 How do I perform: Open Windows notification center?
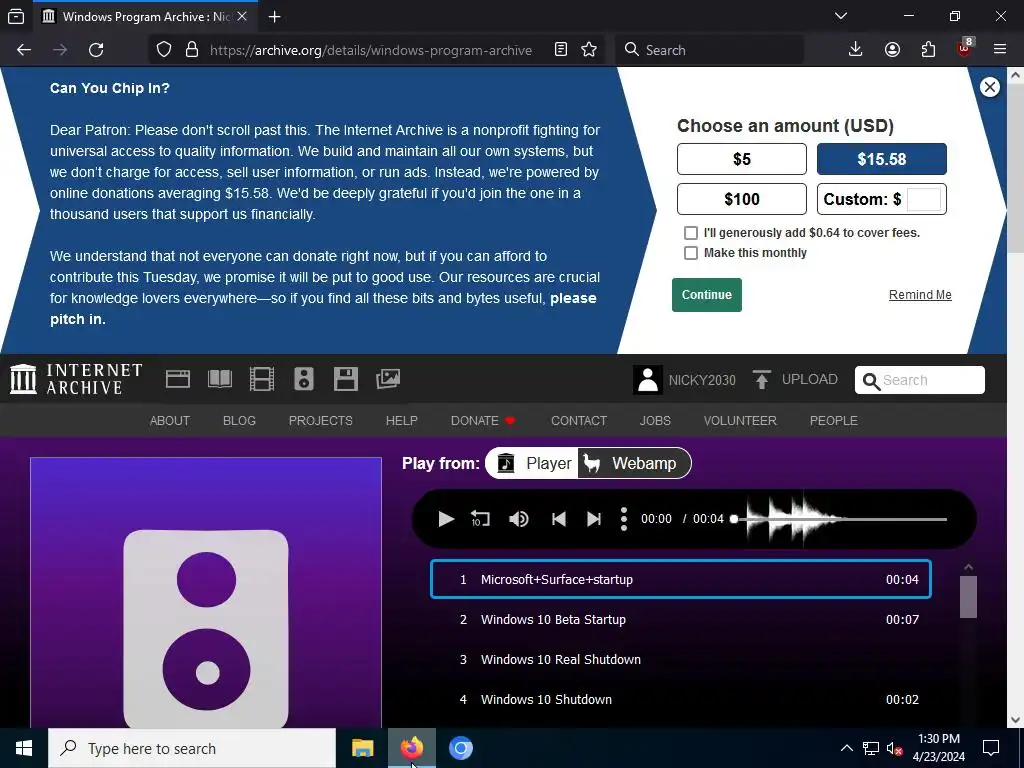point(991,748)
